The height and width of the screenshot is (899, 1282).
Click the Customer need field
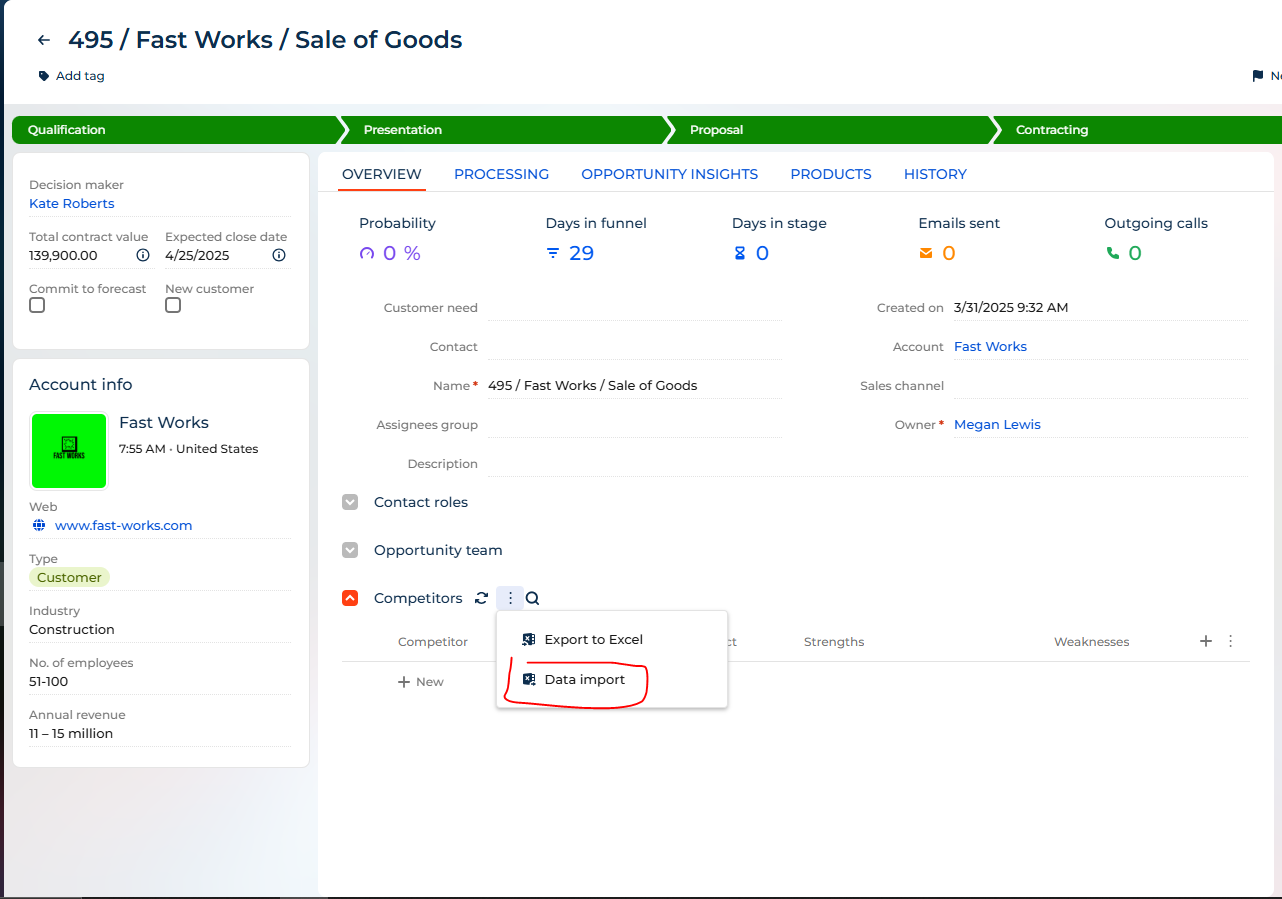click(x=635, y=308)
